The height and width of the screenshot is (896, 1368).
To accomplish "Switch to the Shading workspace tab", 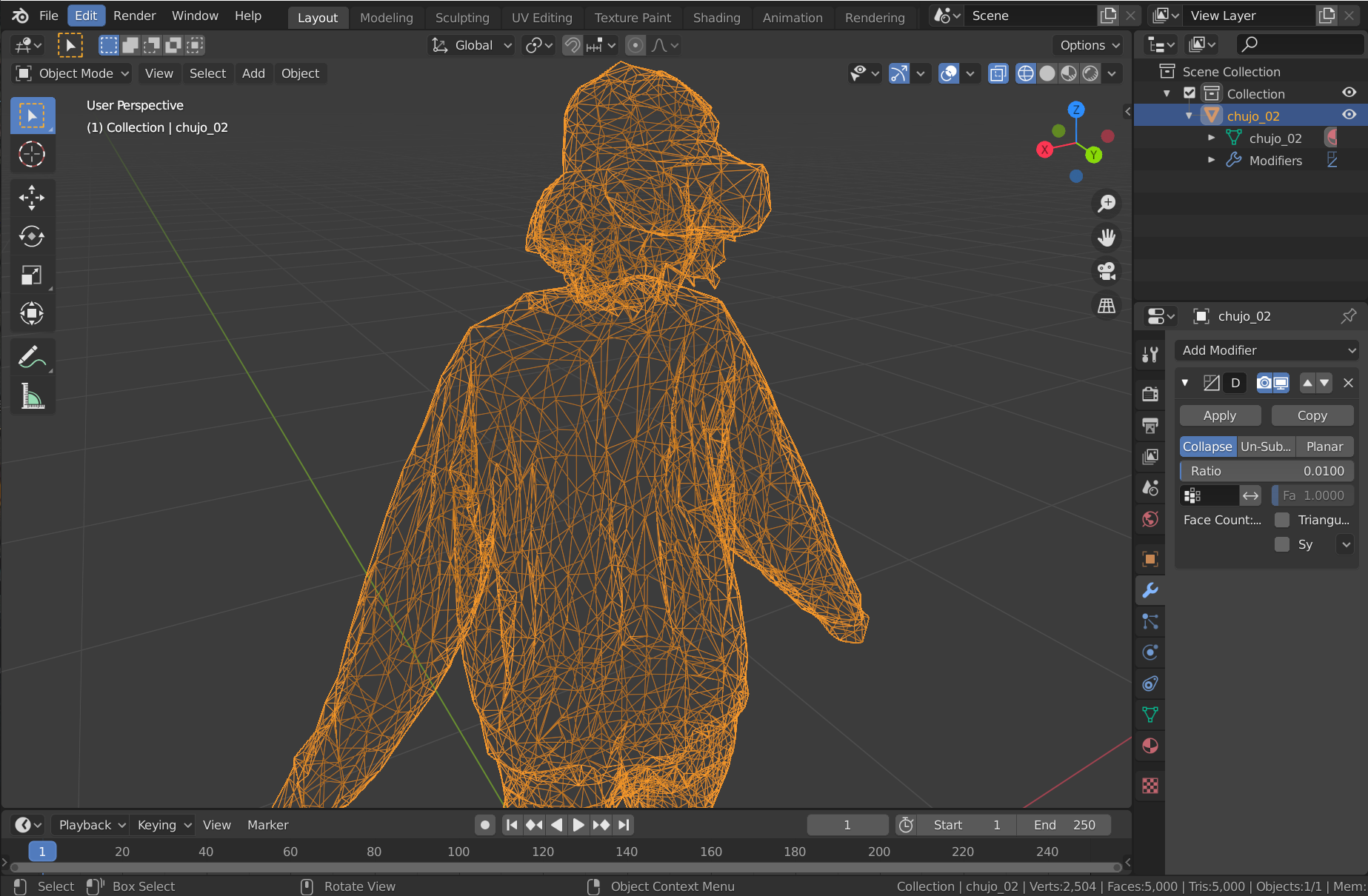I will pyautogui.click(x=716, y=18).
